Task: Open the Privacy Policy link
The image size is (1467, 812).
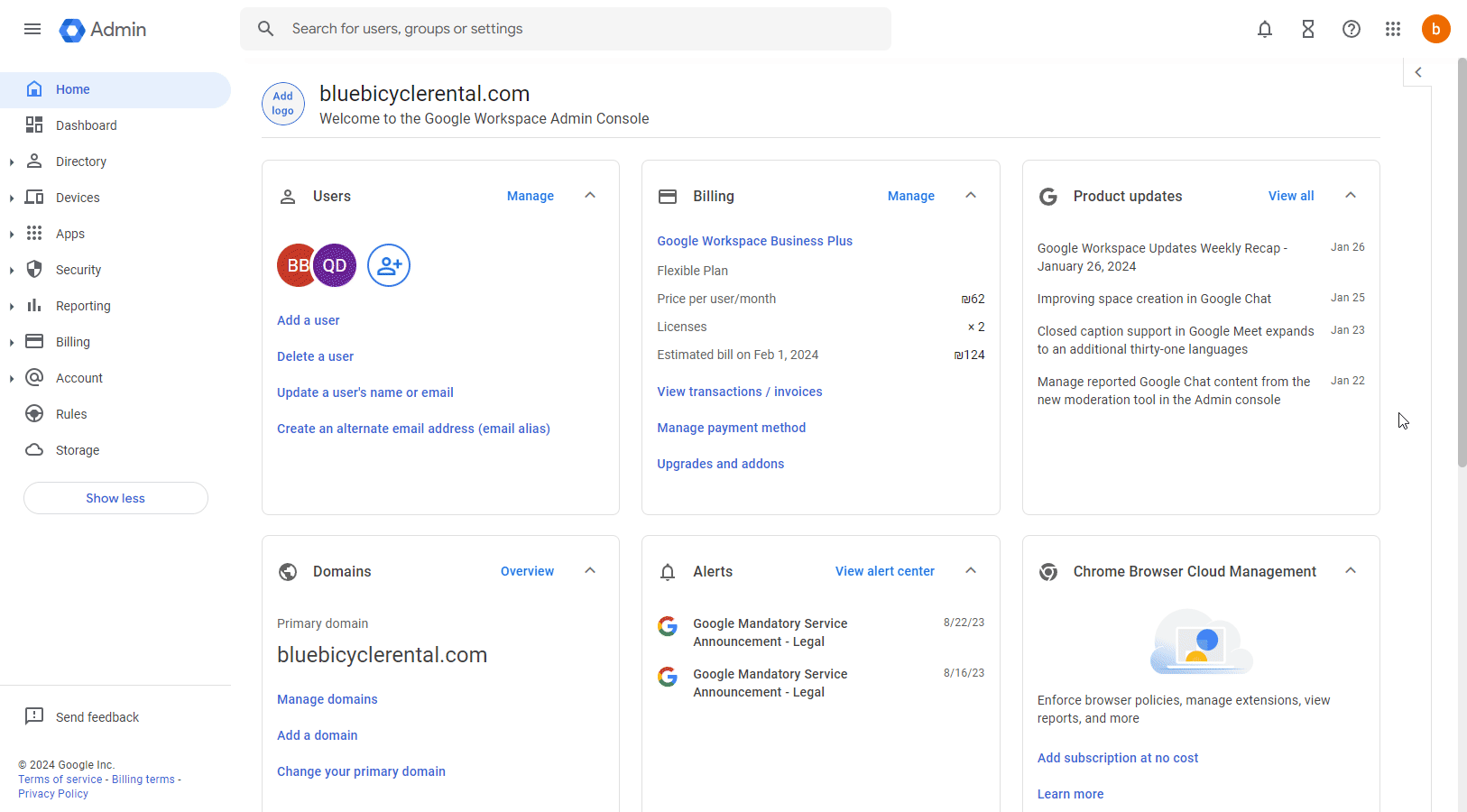Action: 53,794
